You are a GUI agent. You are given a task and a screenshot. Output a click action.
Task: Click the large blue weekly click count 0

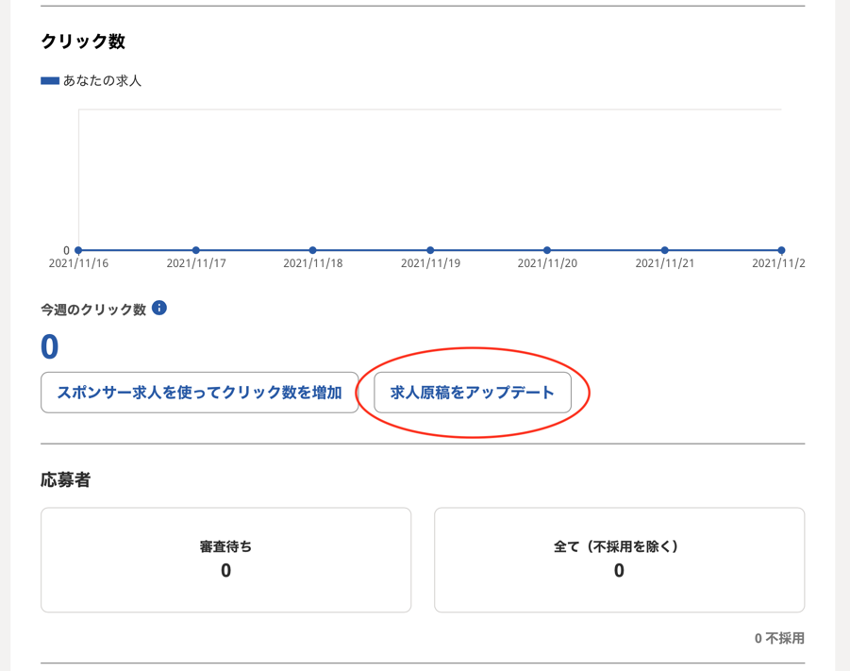(49, 347)
